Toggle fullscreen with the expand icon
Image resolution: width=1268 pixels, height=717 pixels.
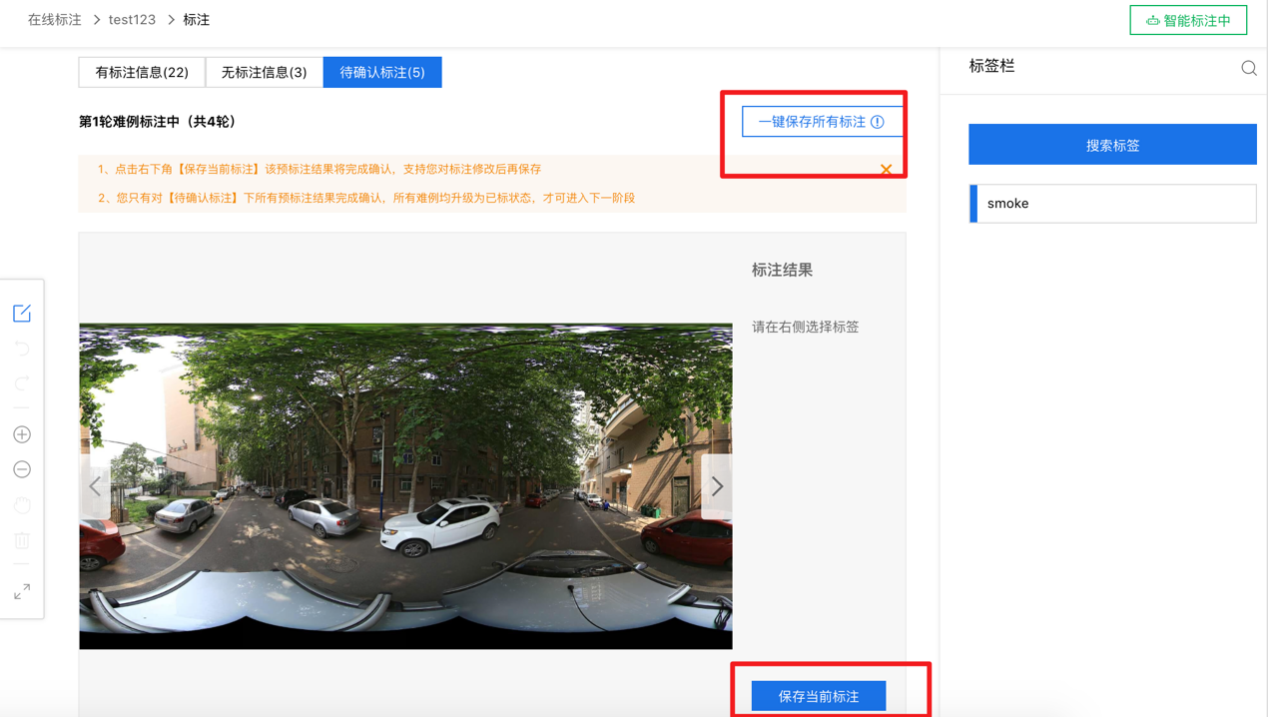coord(22,592)
